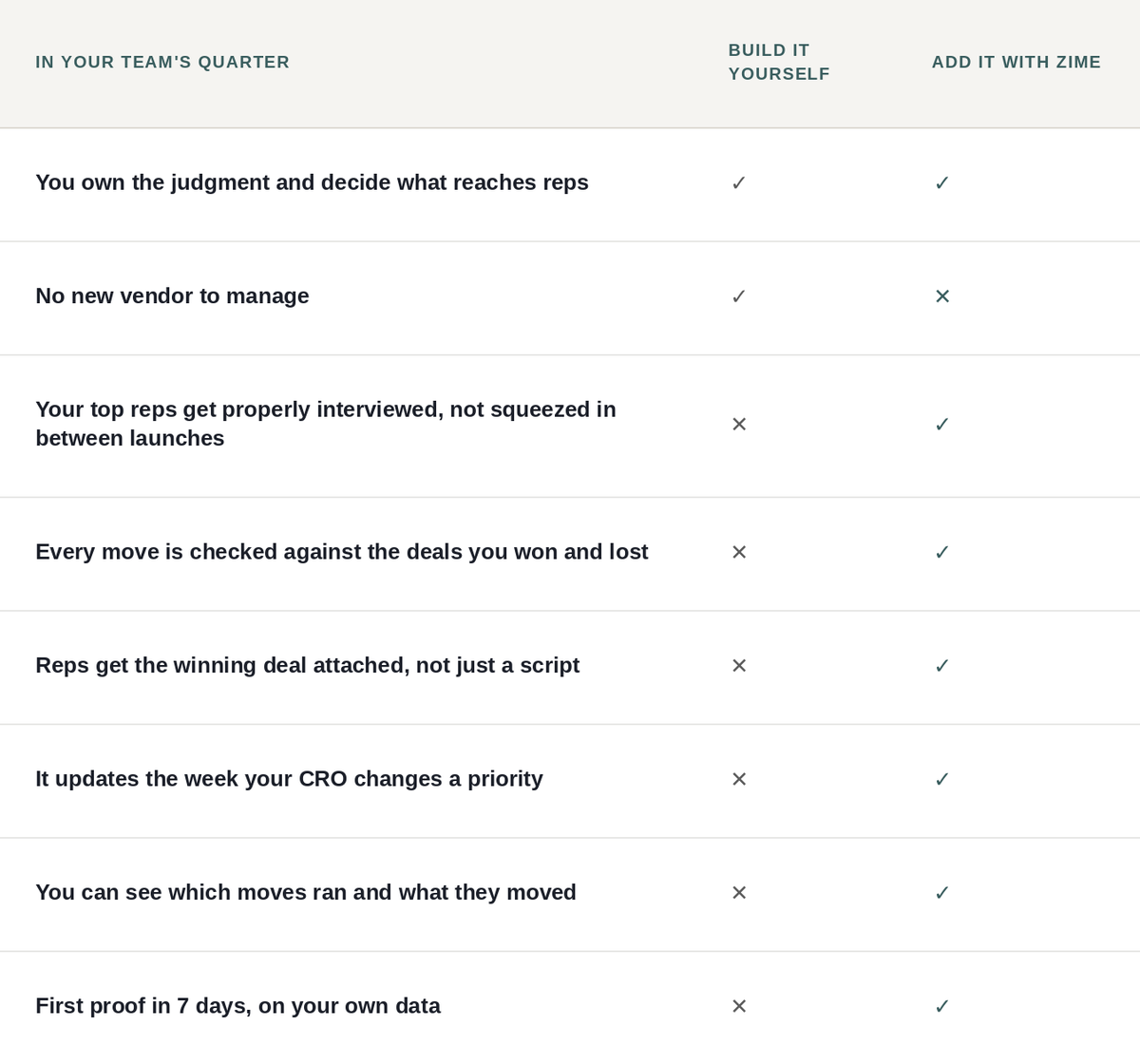Click Build It Yourself cross for 'winning deal attached' row

pyautogui.click(x=739, y=666)
